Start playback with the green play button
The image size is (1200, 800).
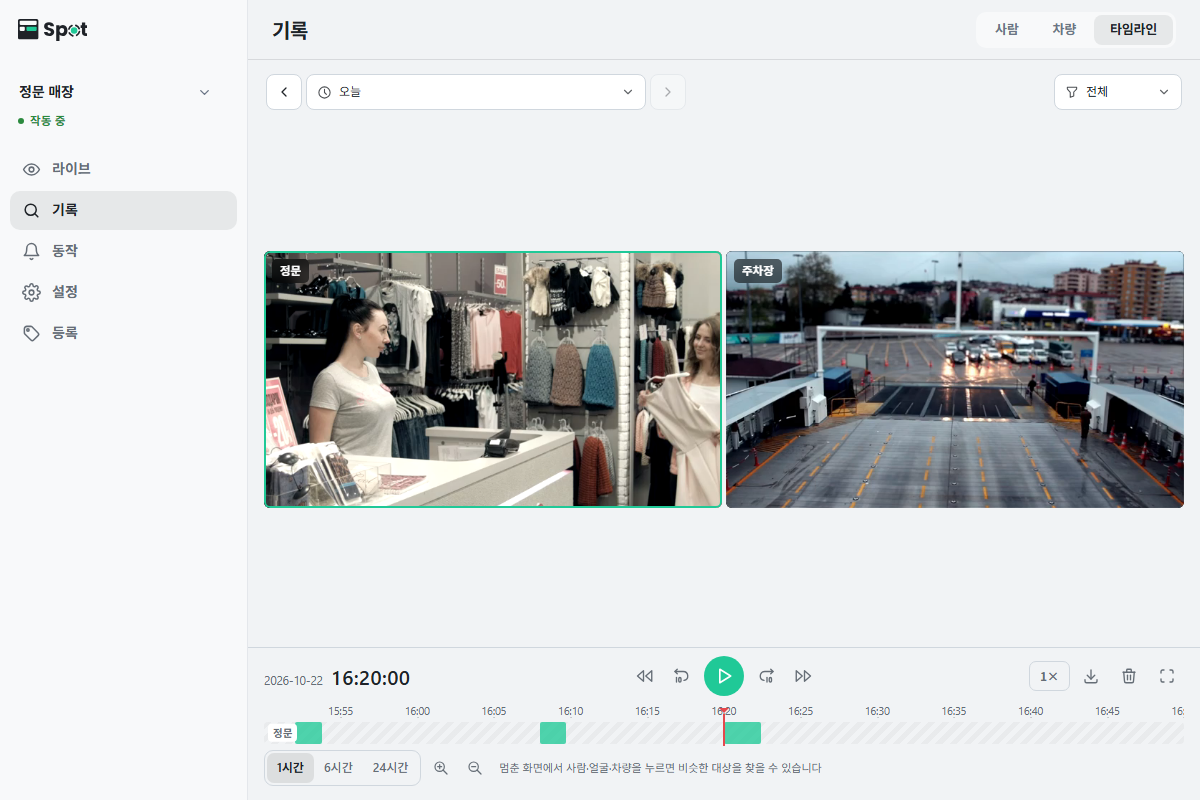(724, 676)
